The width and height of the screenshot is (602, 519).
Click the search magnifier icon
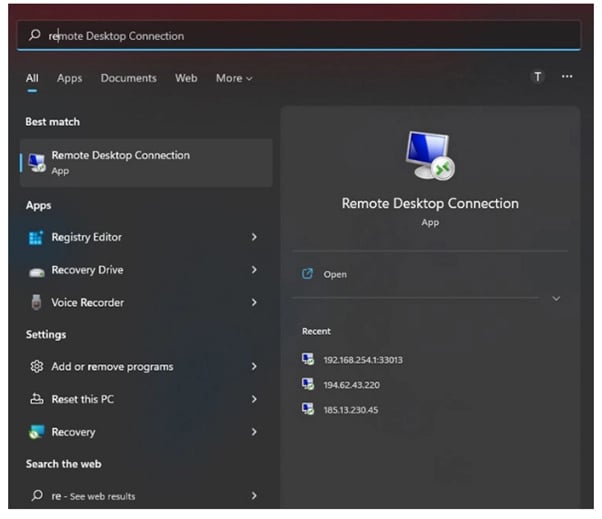pos(35,35)
